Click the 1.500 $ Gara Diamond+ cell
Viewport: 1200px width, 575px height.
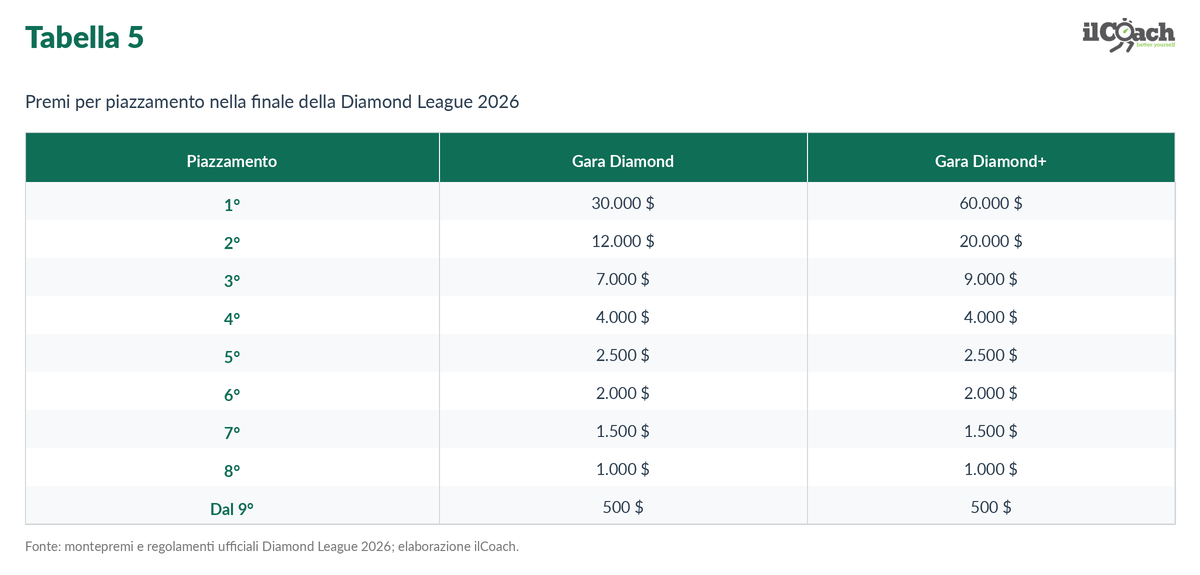point(991,431)
